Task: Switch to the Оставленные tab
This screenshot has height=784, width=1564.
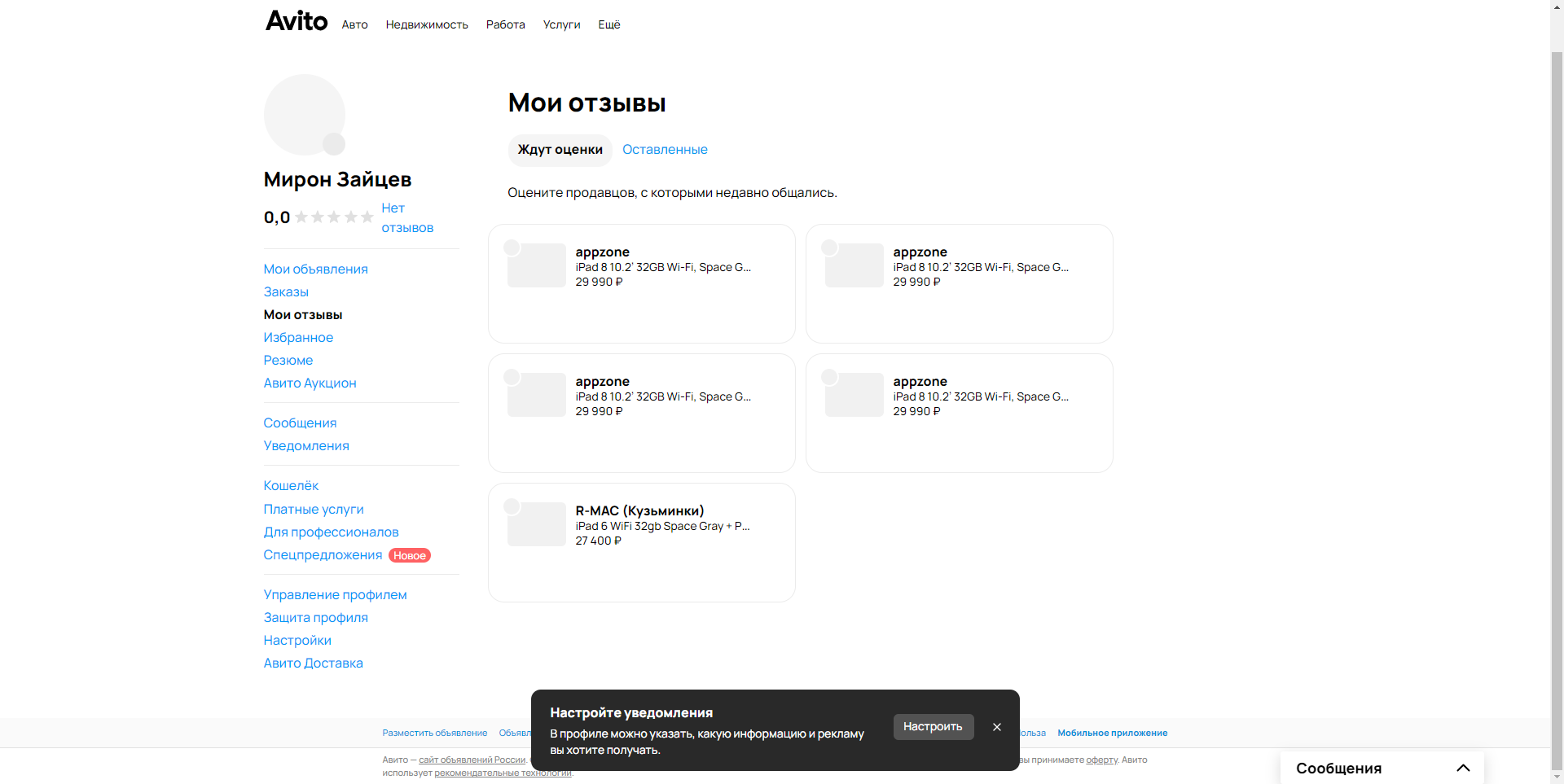Action: coord(665,150)
